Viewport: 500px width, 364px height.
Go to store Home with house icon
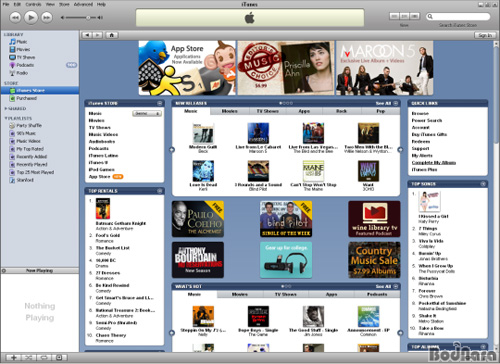(x=112, y=35)
